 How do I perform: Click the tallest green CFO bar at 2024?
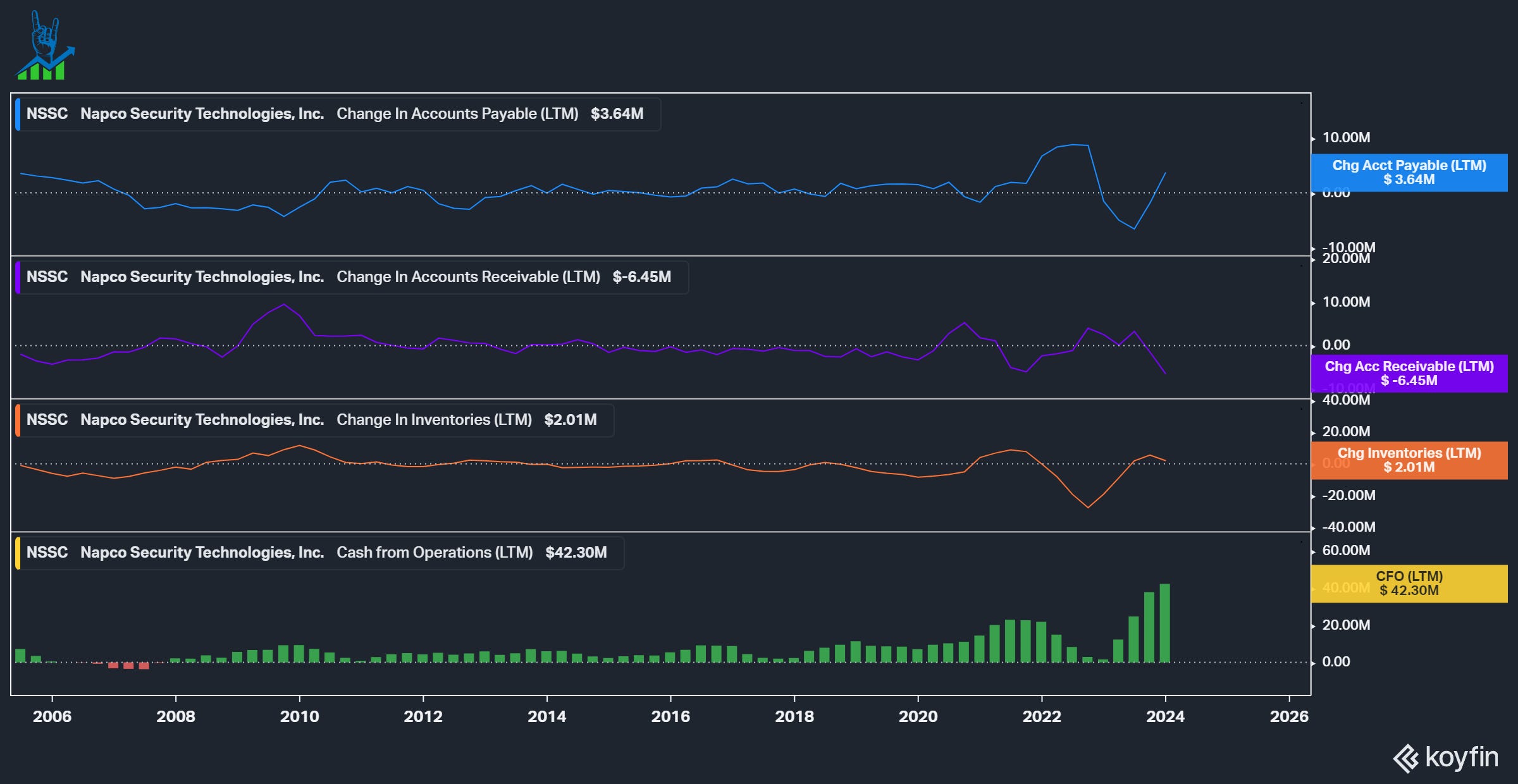1165,623
